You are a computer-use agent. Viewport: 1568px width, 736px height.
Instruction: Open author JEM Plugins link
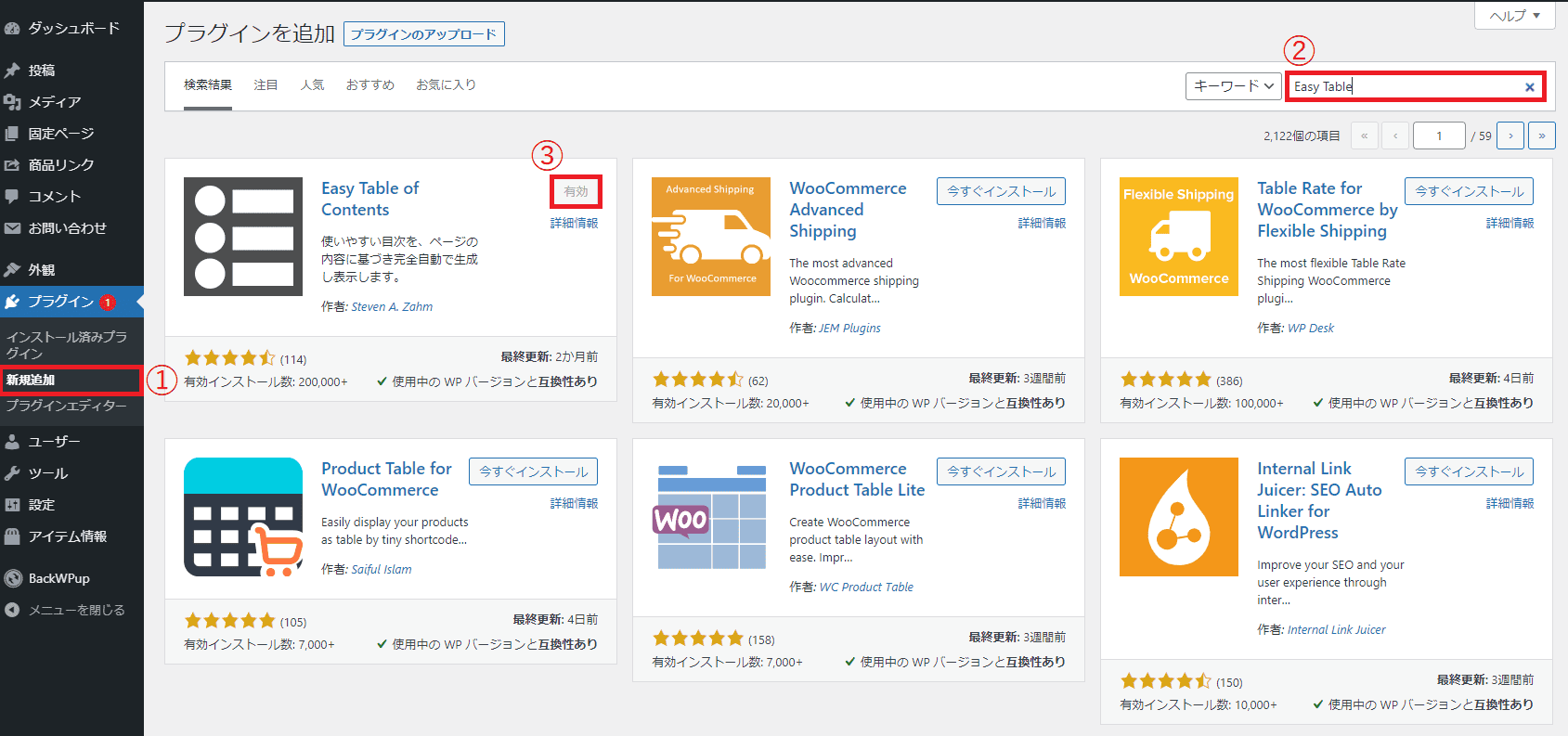849,329
